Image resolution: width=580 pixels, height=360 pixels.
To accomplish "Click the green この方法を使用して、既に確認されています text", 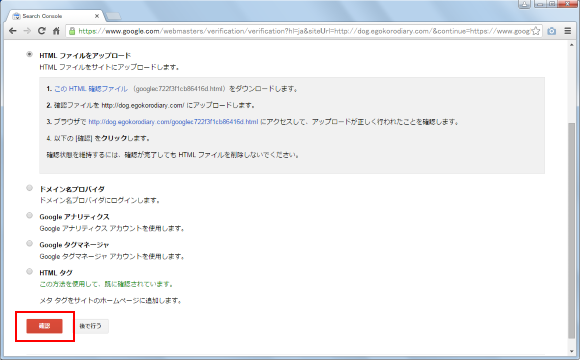I will pyautogui.click(x=107, y=284).
